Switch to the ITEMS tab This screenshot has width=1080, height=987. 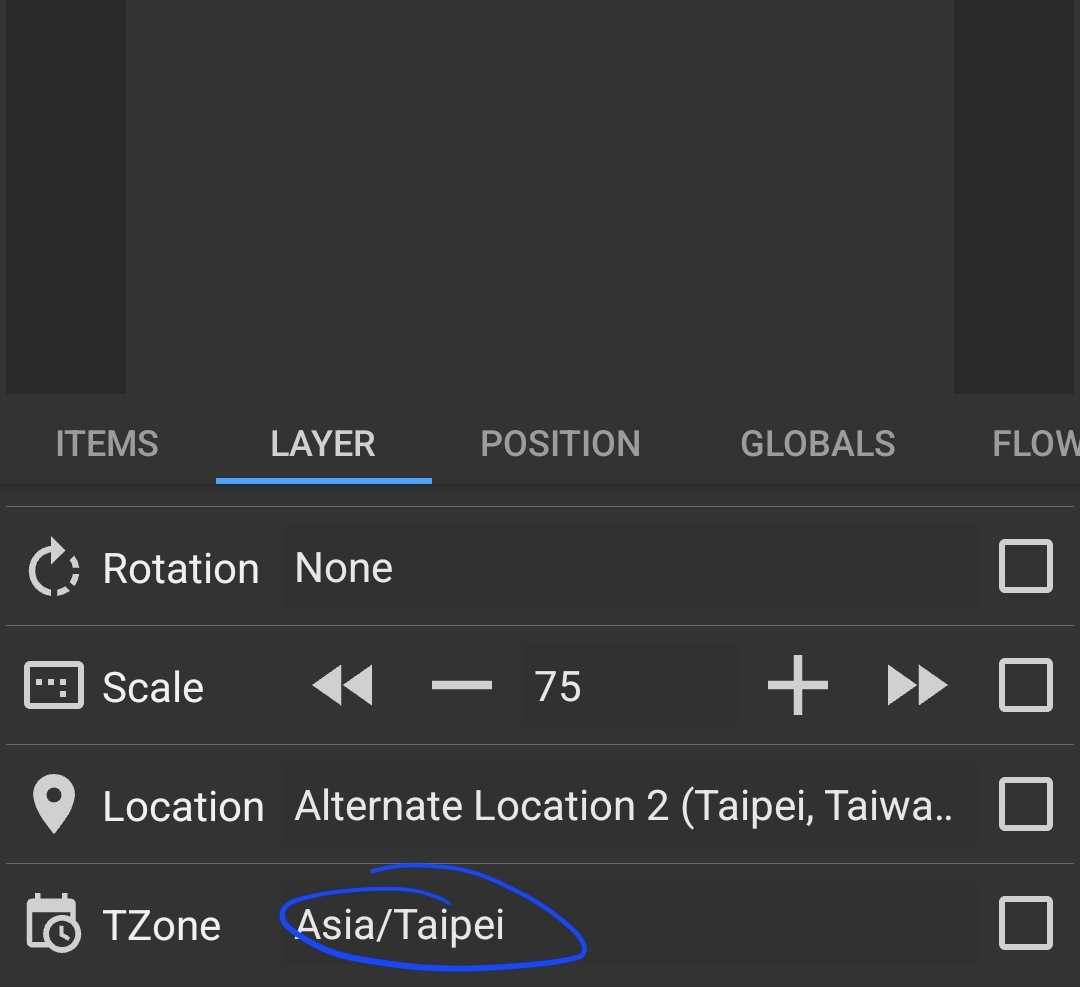coord(107,444)
